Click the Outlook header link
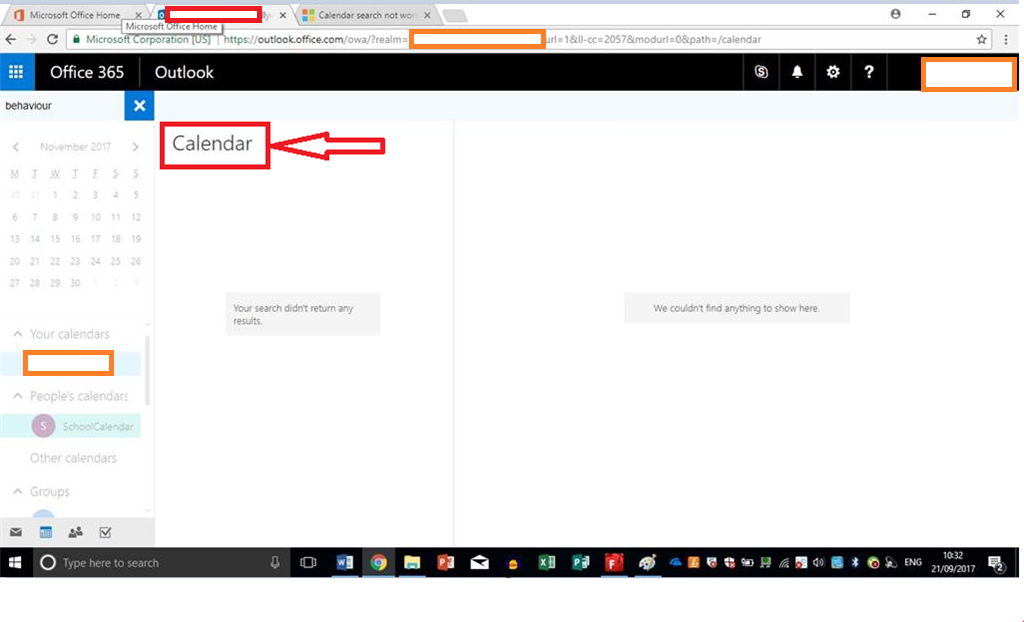Screen dimensions: 1024x622 tap(184, 72)
